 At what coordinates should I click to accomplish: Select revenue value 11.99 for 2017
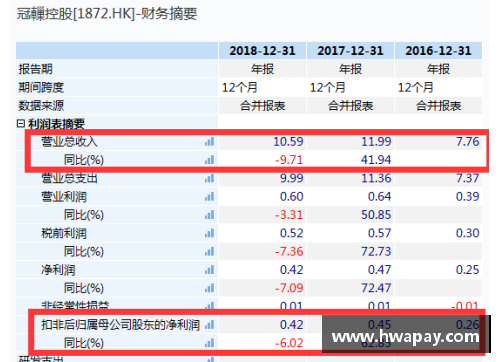pyautogui.click(x=376, y=142)
